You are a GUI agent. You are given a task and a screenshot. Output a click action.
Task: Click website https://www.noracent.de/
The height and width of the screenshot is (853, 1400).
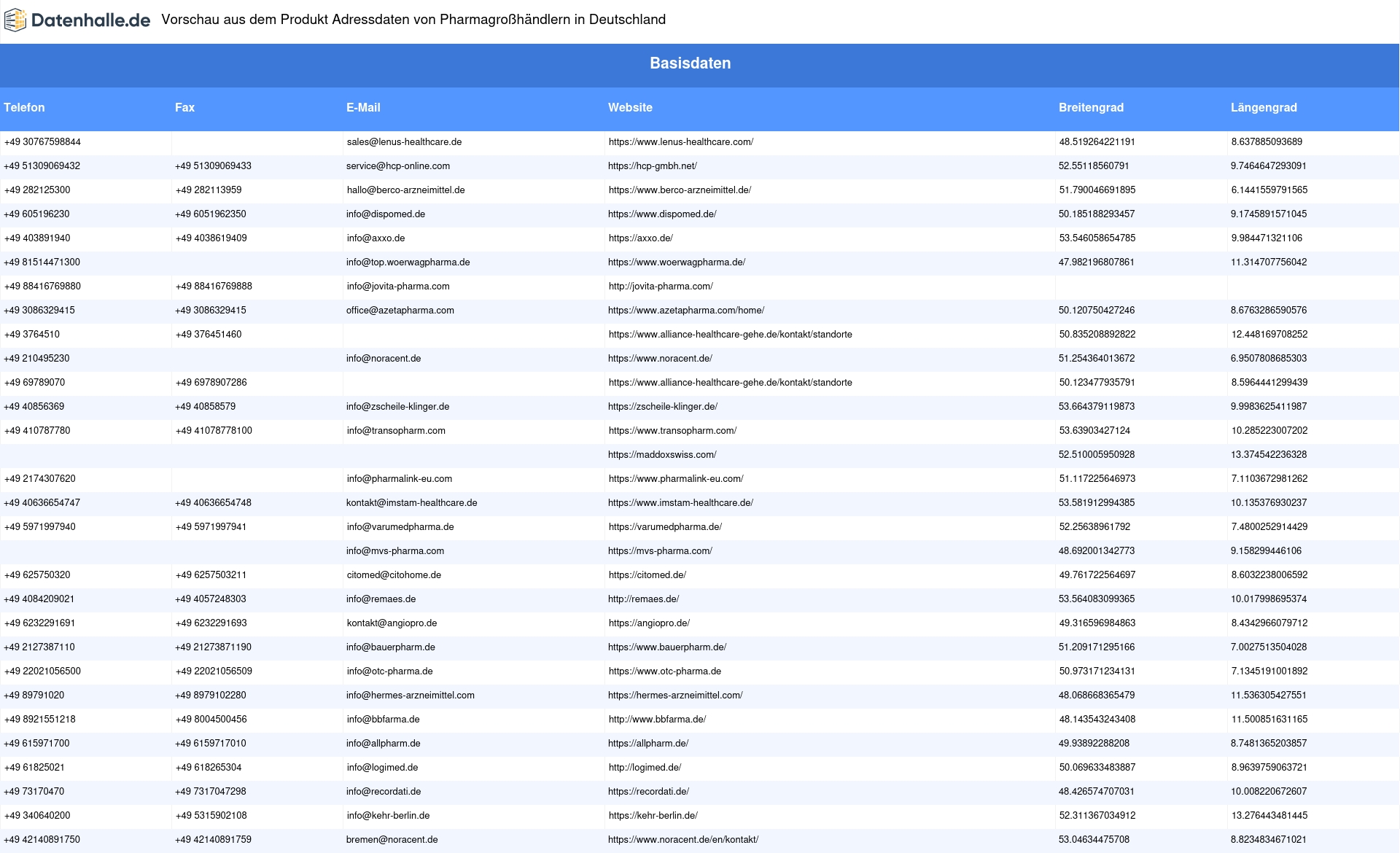[660, 359]
